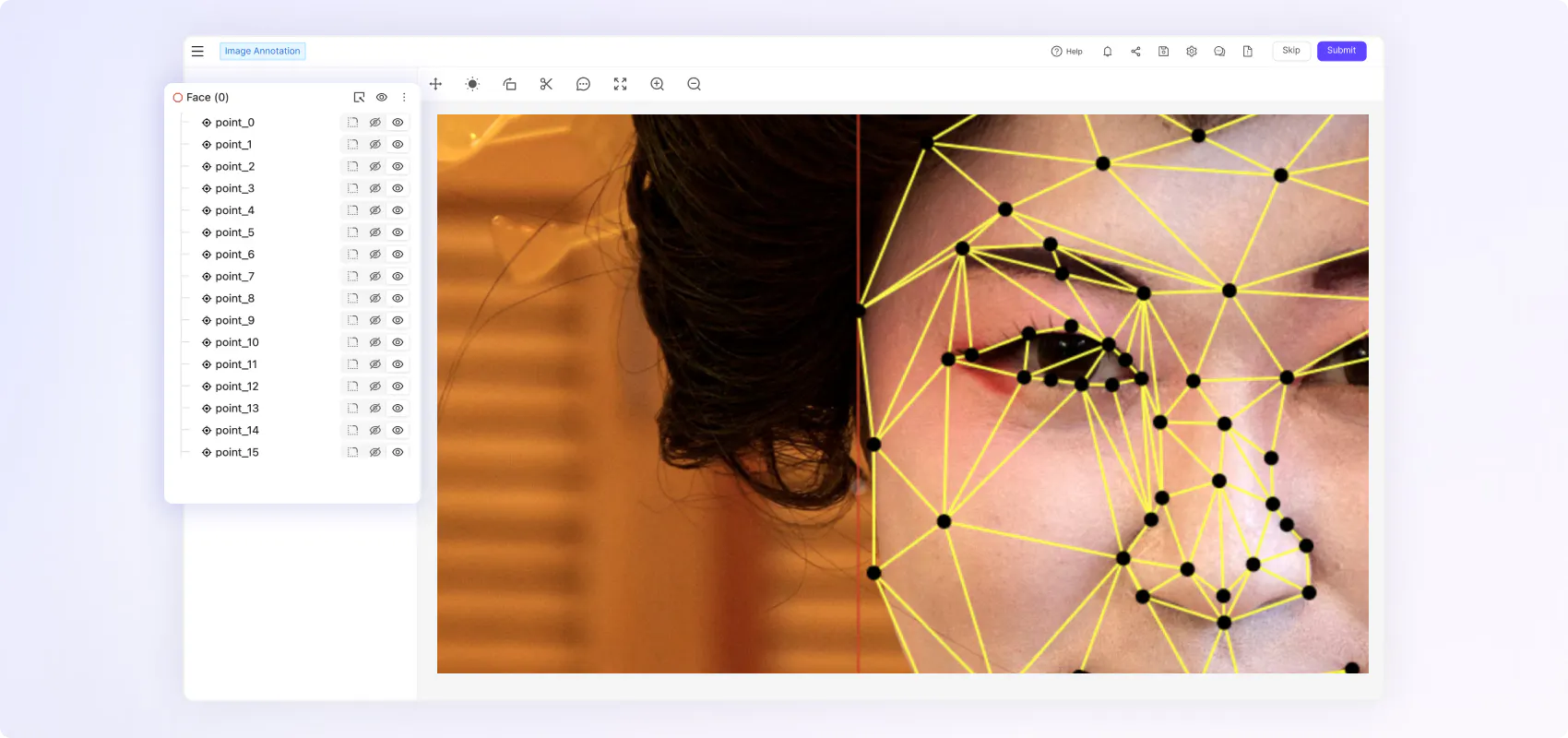Click the zoom in magnifier
The height and width of the screenshot is (738, 1568).
pyautogui.click(x=657, y=84)
